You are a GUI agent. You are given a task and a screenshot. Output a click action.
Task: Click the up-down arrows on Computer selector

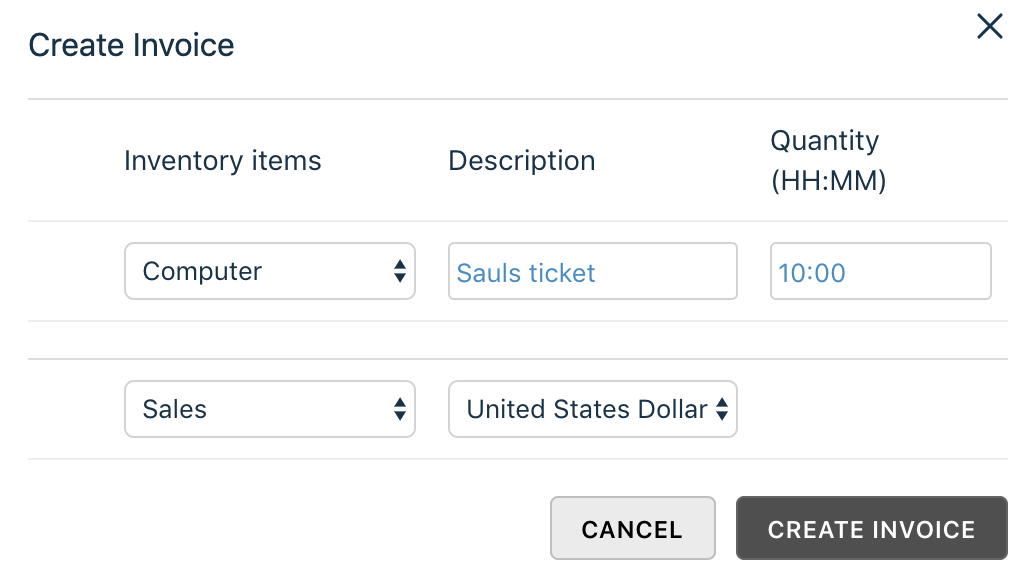click(x=400, y=271)
